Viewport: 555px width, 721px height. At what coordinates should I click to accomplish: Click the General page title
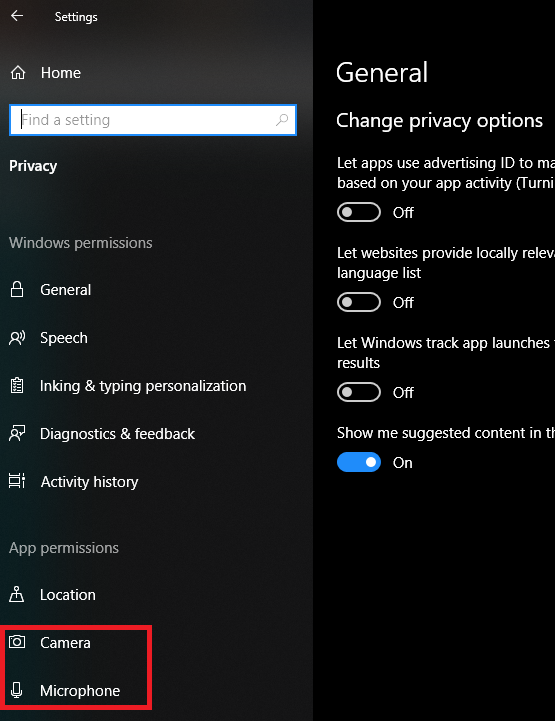pos(382,73)
